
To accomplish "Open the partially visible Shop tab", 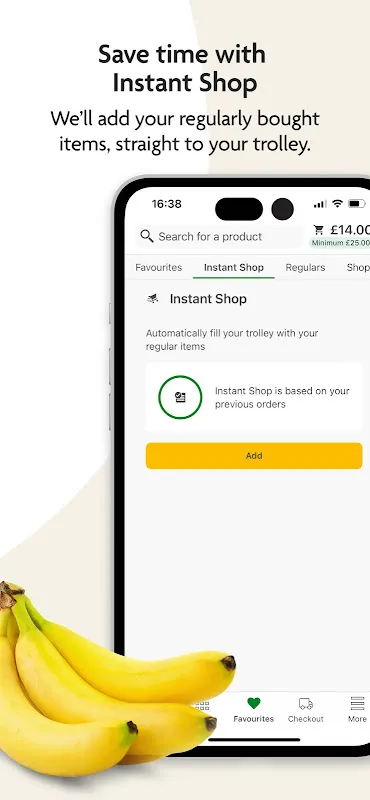I will [358, 267].
